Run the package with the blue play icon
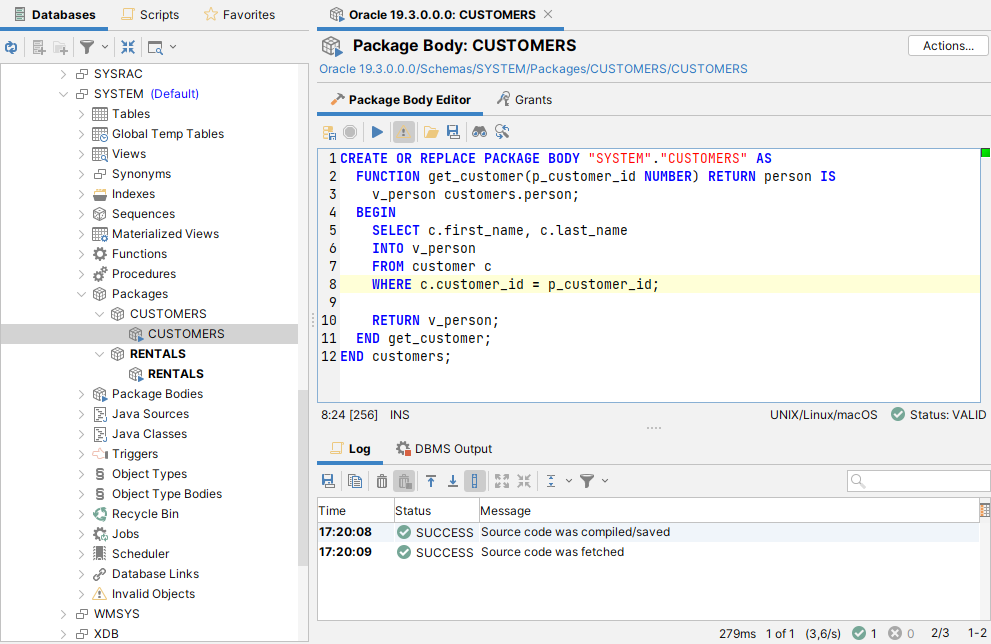Image resolution: width=991 pixels, height=644 pixels. point(378,131)
